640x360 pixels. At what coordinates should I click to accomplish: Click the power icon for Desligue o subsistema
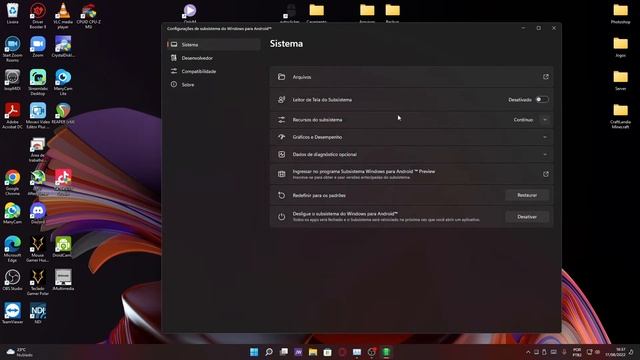coord(281,217)
